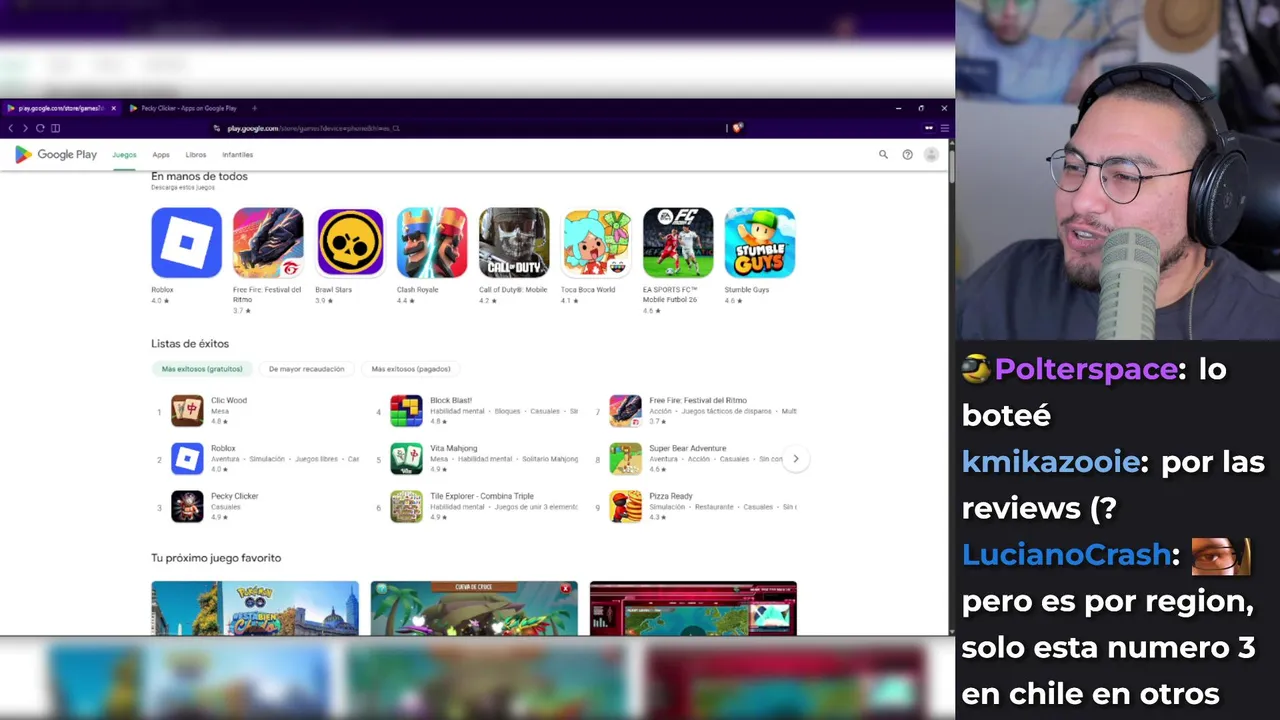
Task: Click the Polterspace username in chat
Action: pyautogui.click(x=1086, y=369)
